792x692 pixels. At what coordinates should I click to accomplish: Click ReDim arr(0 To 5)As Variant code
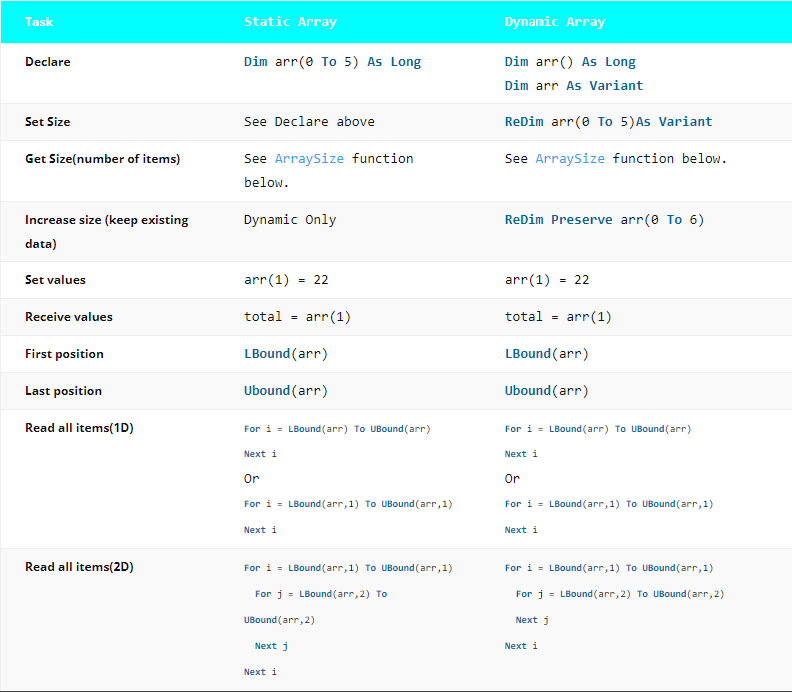point(609,122)
